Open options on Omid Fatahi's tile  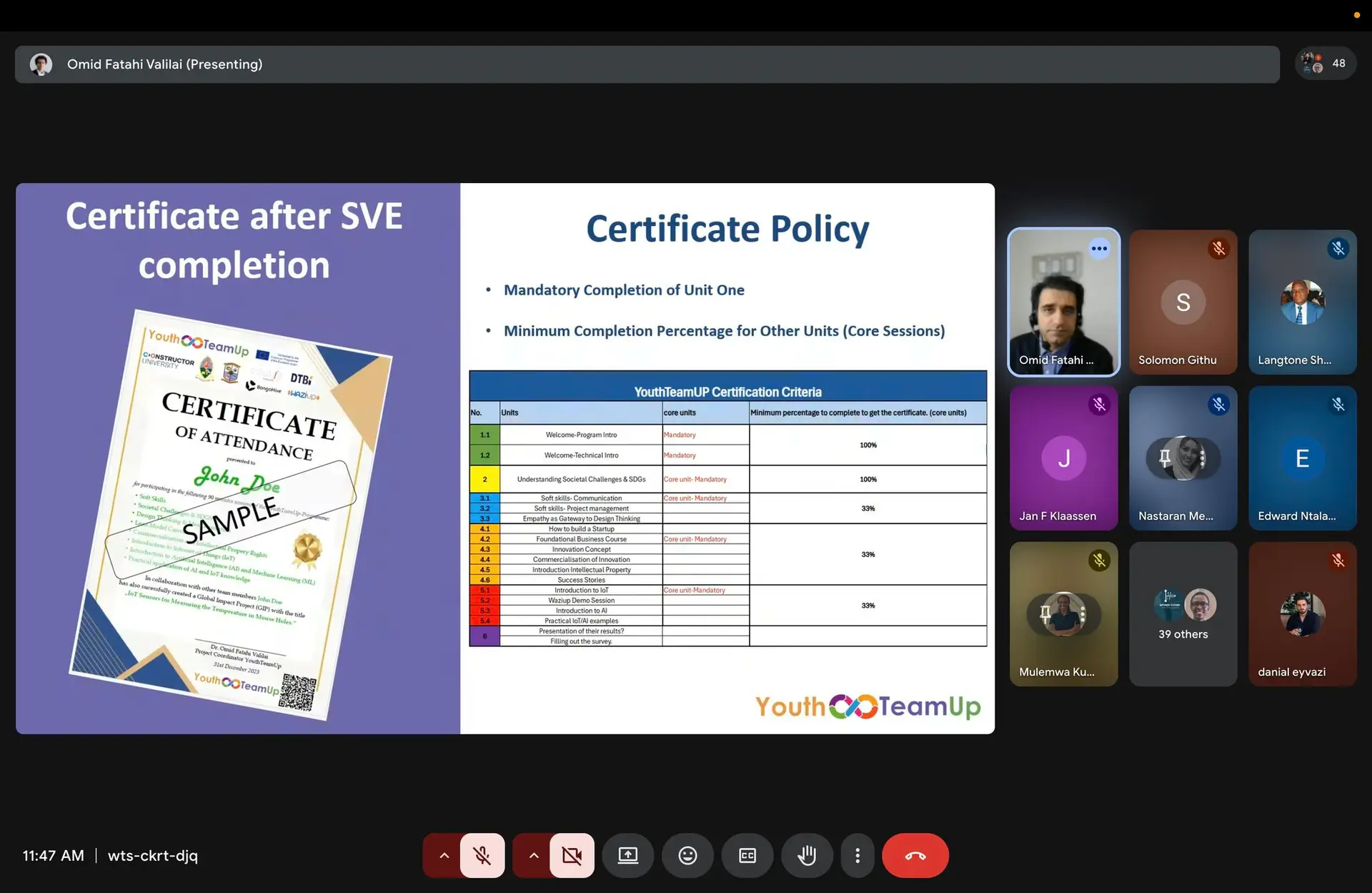1099,249
